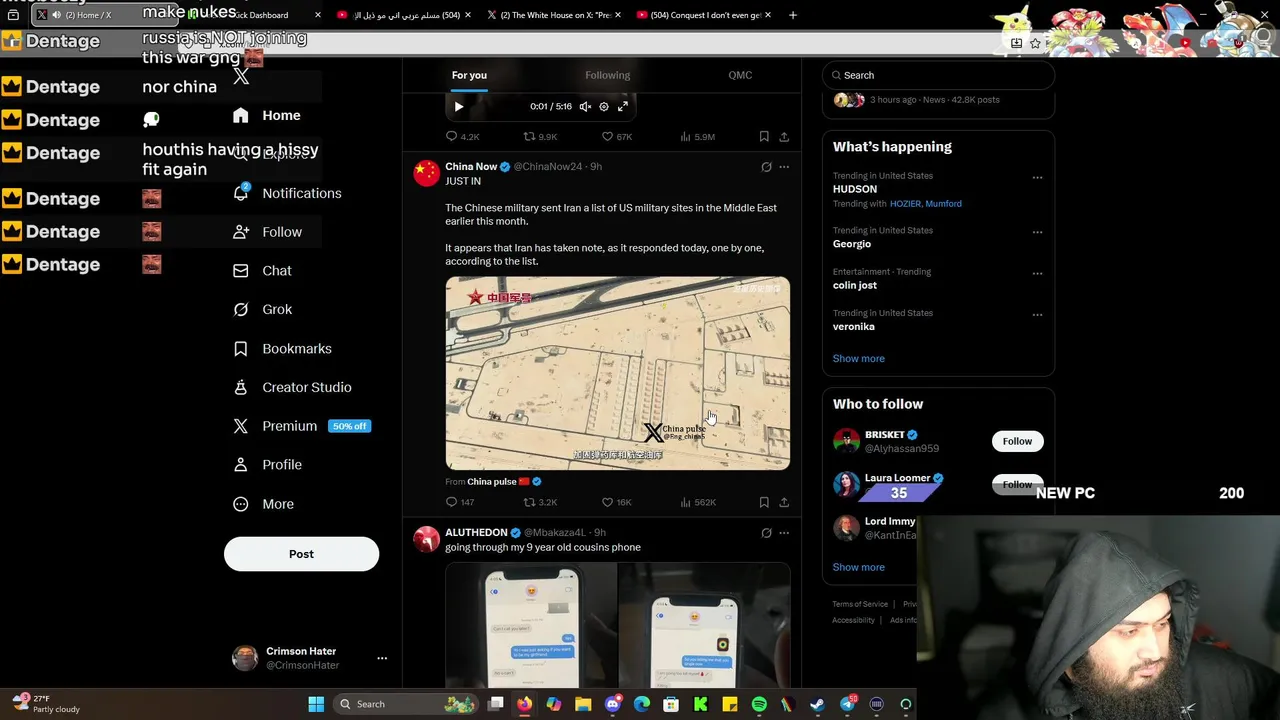
Task: Open new browser tab with plus button
Action: (793, 15)
